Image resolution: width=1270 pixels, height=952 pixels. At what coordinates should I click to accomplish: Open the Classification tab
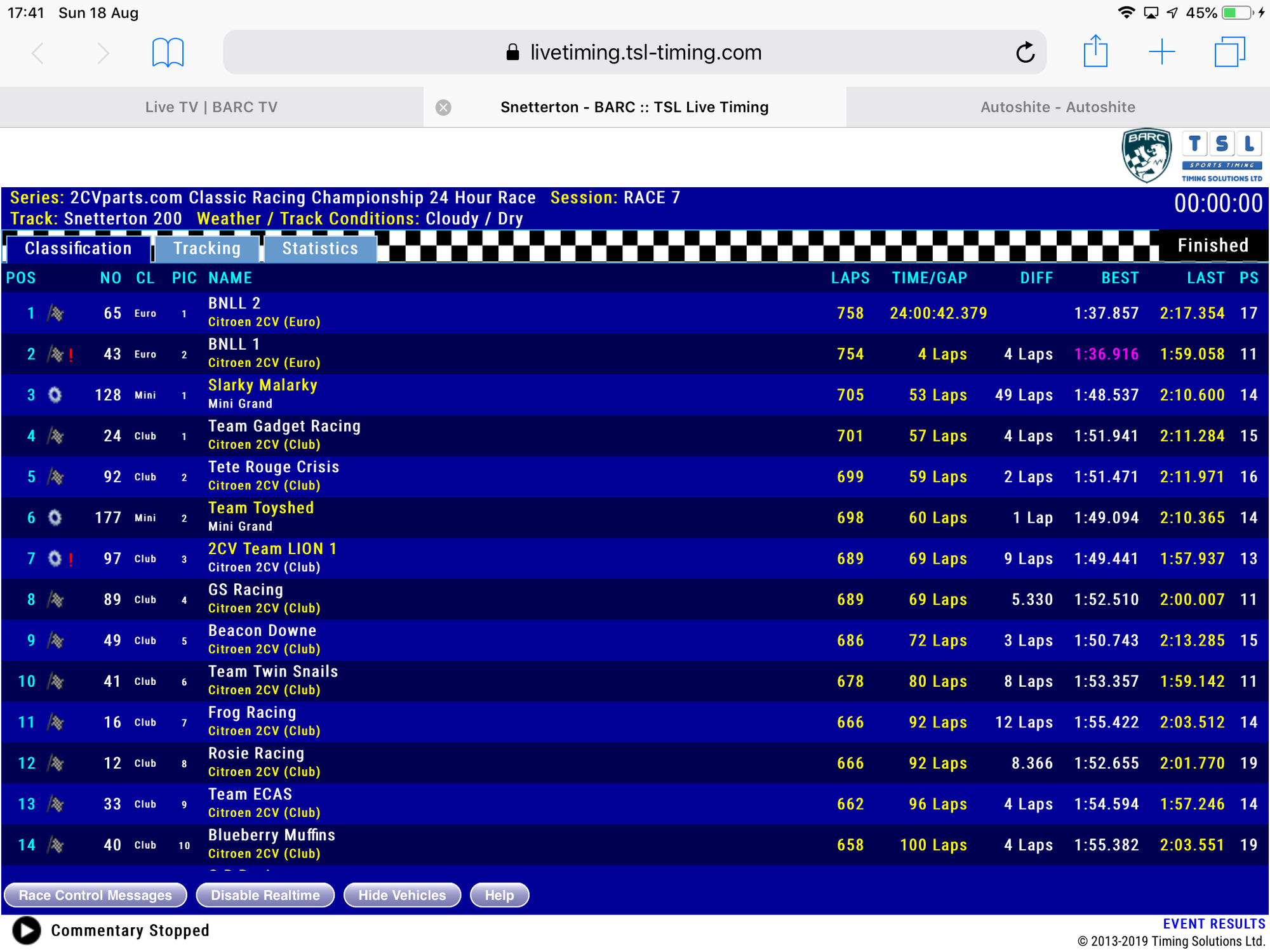click(78, 248)
